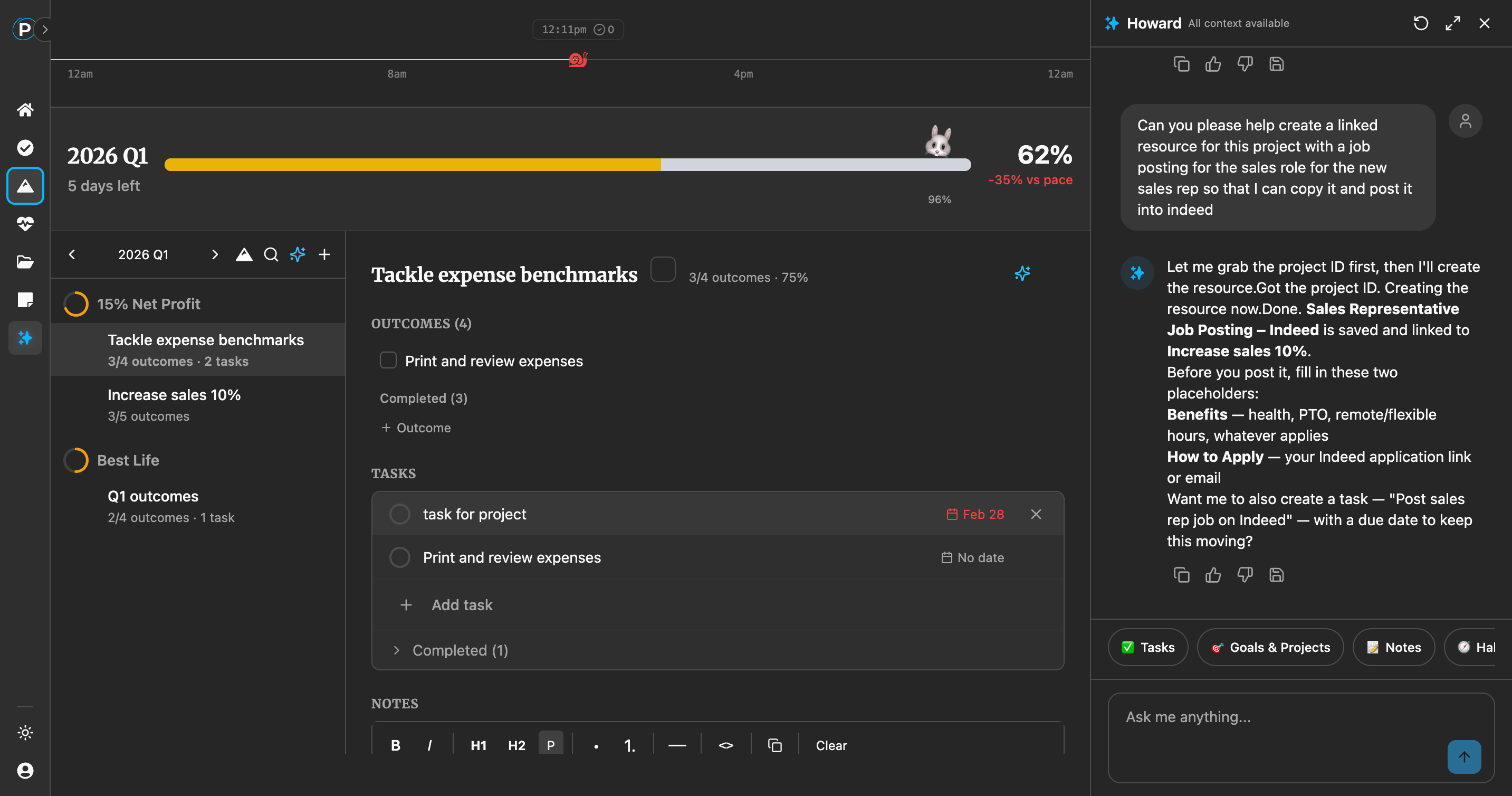Open the Projects folder icon in sidebar

tap(25, 262)
